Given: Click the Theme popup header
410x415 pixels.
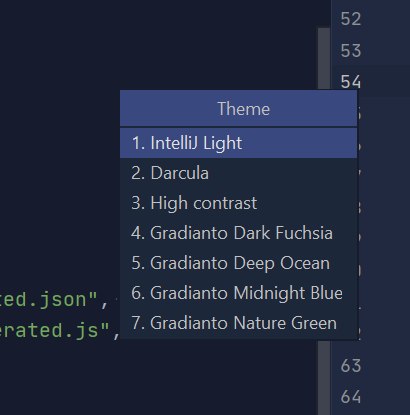Looking at the screenshot, I should point(238,109).
